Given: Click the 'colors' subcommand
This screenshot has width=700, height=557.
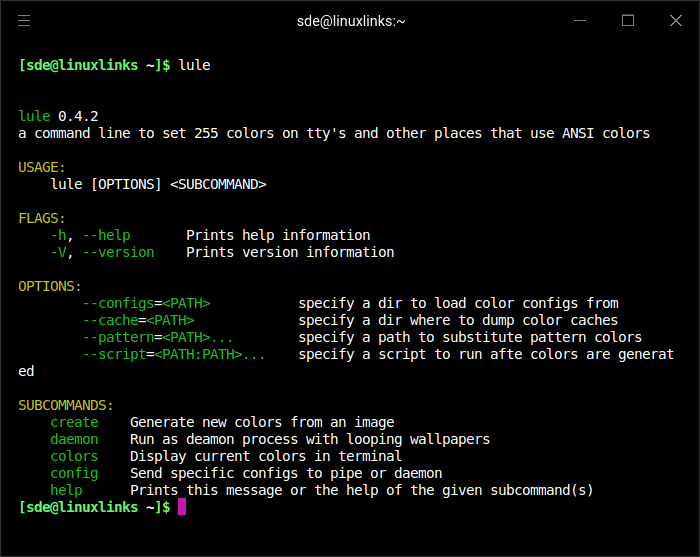Looking at the screenshot, I should click(x=74, y=456).
